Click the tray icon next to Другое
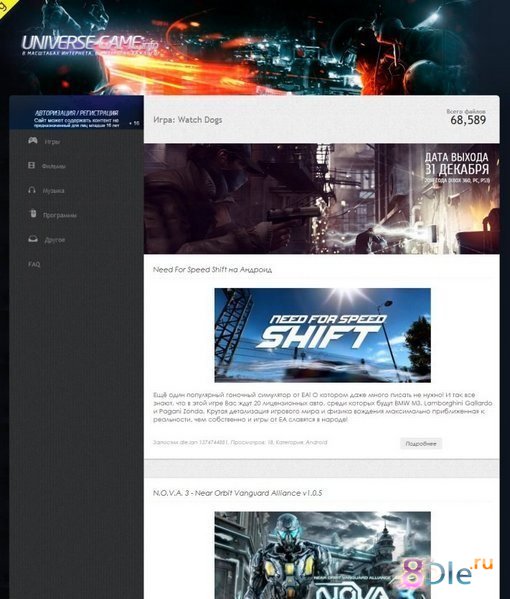 point(33,239)
